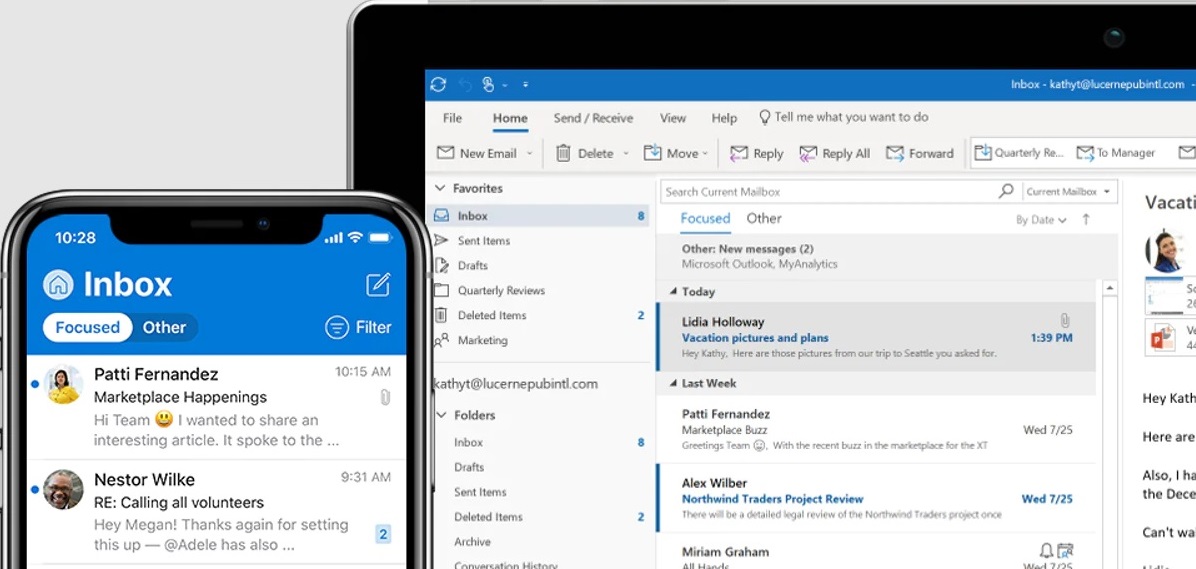
Task: Tap the home icon beside Inbox on phone
Action: (x=58, y=284)
